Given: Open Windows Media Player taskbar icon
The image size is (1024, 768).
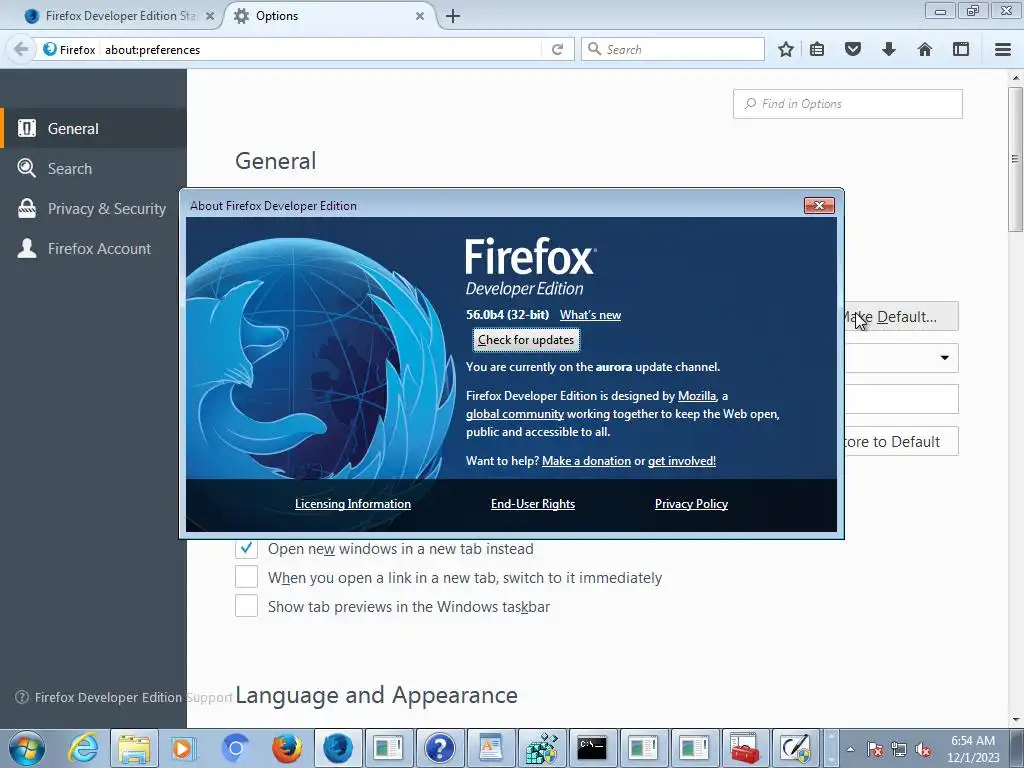Looking at the screenshot, I should tap(183, 748).
